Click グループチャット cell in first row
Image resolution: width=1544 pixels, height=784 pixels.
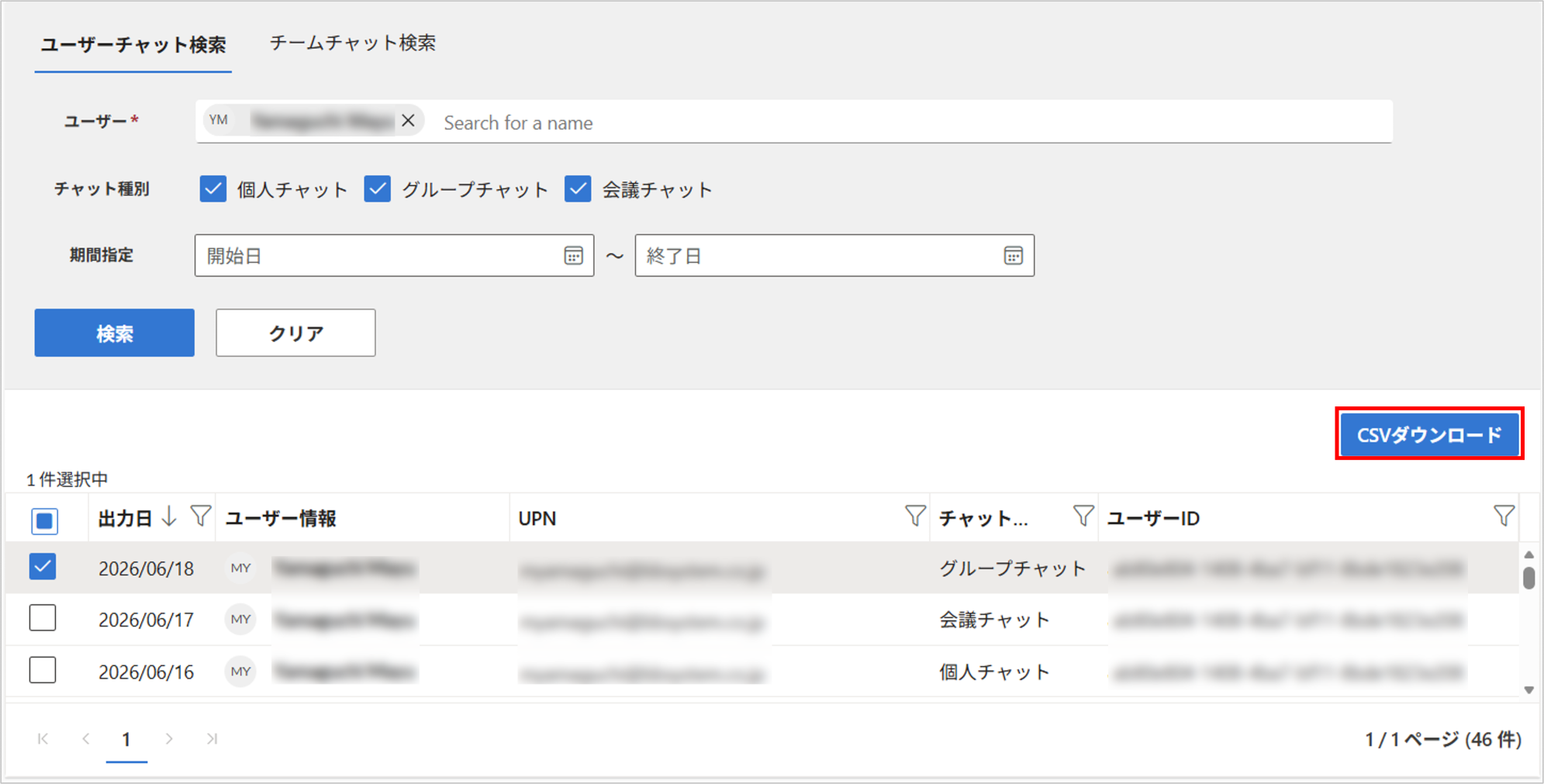point(1013,568)
